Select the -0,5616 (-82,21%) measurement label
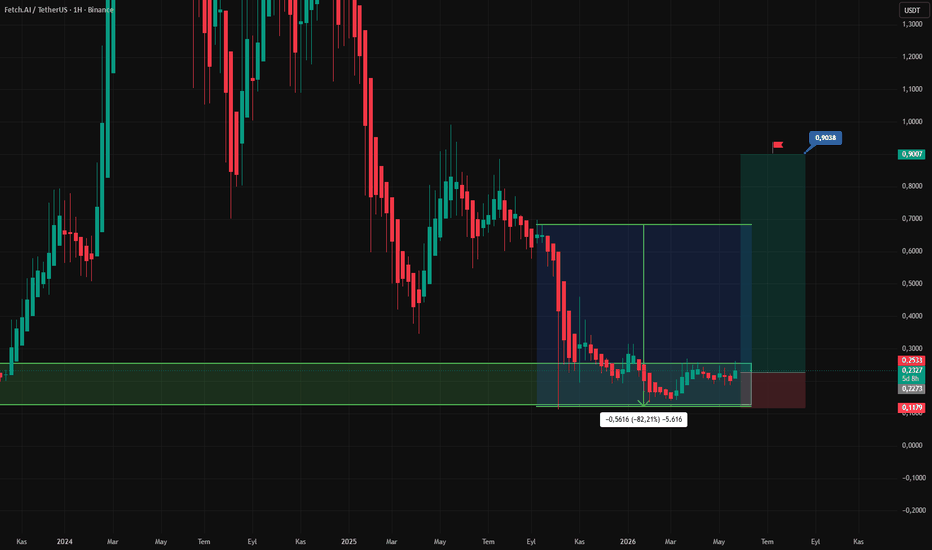Screen dimensions: 932x550 pyautogui.click(x=643, y=420)
